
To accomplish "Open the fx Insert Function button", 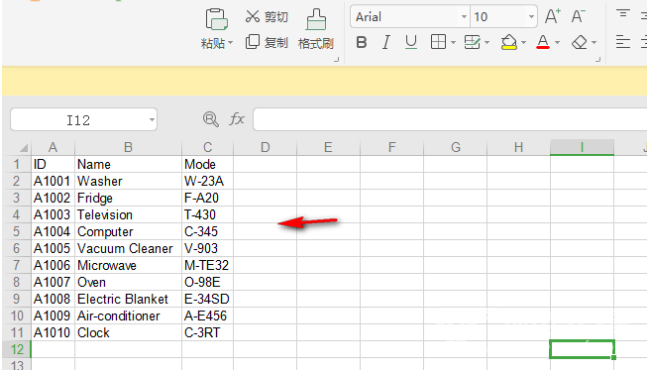I will pos(237,119).
